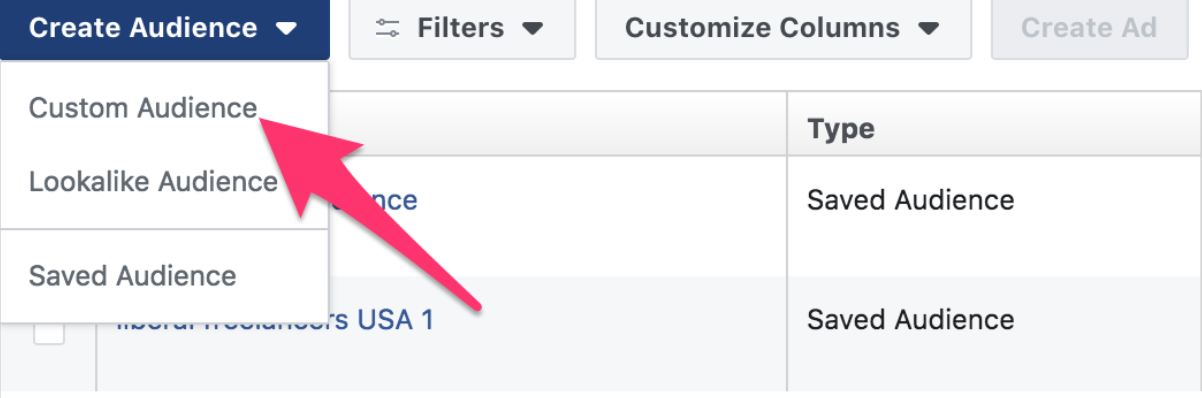Open the Filters menu button
Image resolution: width=1202 pixels, height=398 pixels.
(462, 28)
